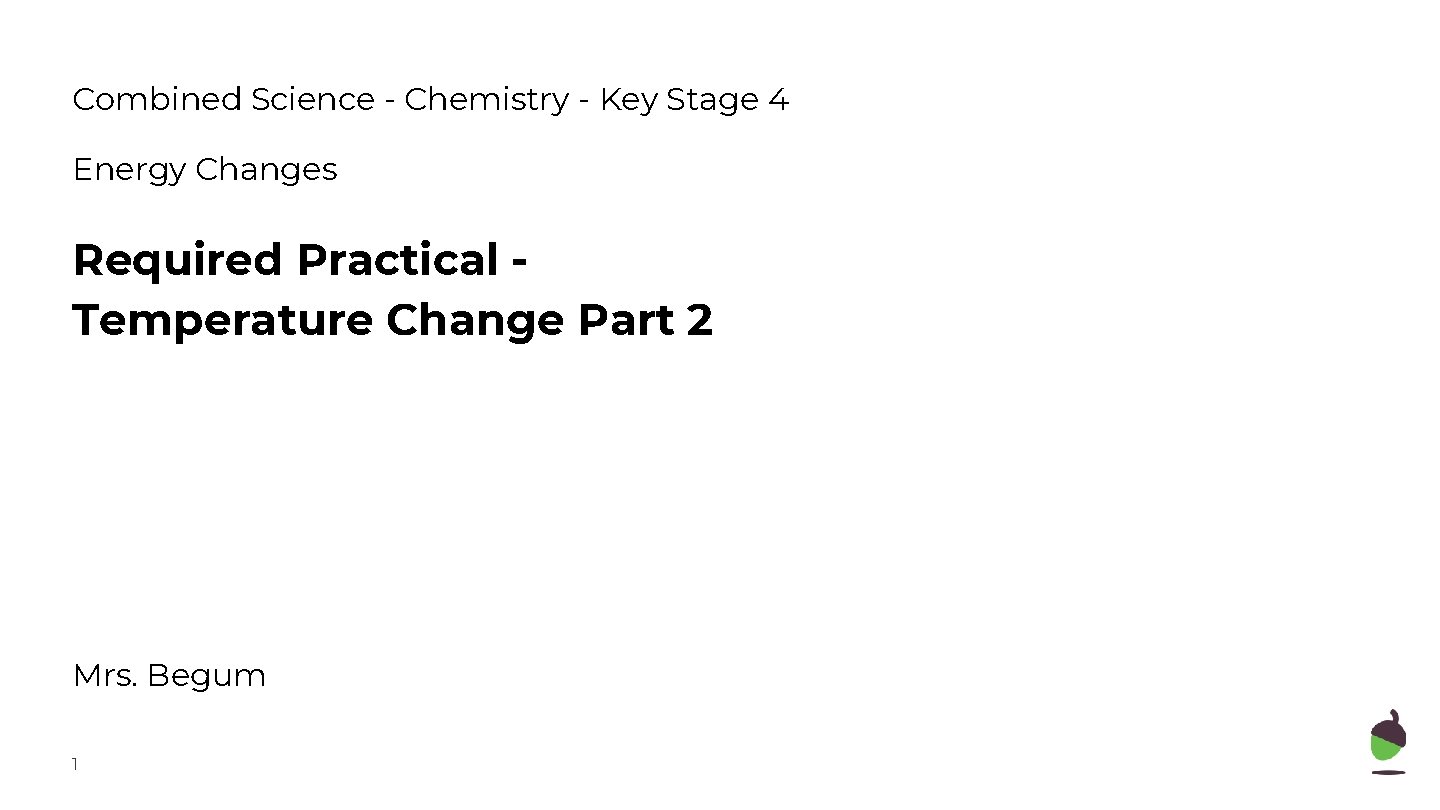The image size is (1440, 810).
Task: Click the word 'Stage' in the header
Action: pos(712,100)
